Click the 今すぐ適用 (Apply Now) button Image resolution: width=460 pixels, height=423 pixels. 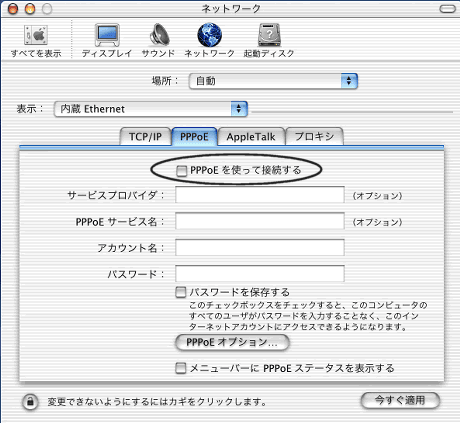coord(400,400)
